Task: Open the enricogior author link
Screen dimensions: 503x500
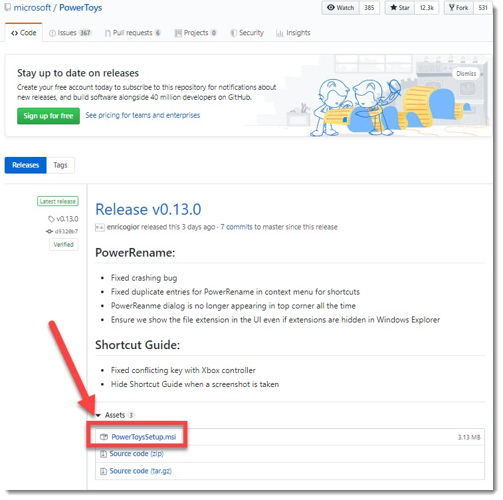Action: point(123,227)
